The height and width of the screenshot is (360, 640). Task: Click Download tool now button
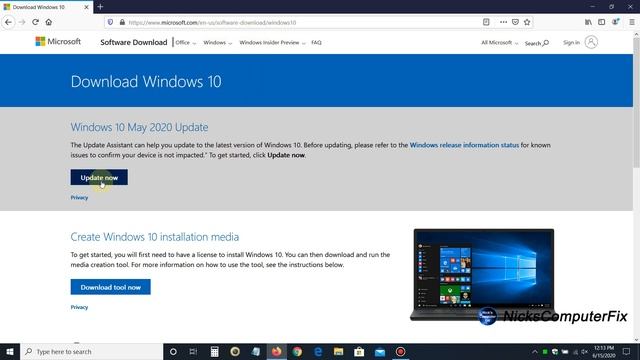[110, 287]
